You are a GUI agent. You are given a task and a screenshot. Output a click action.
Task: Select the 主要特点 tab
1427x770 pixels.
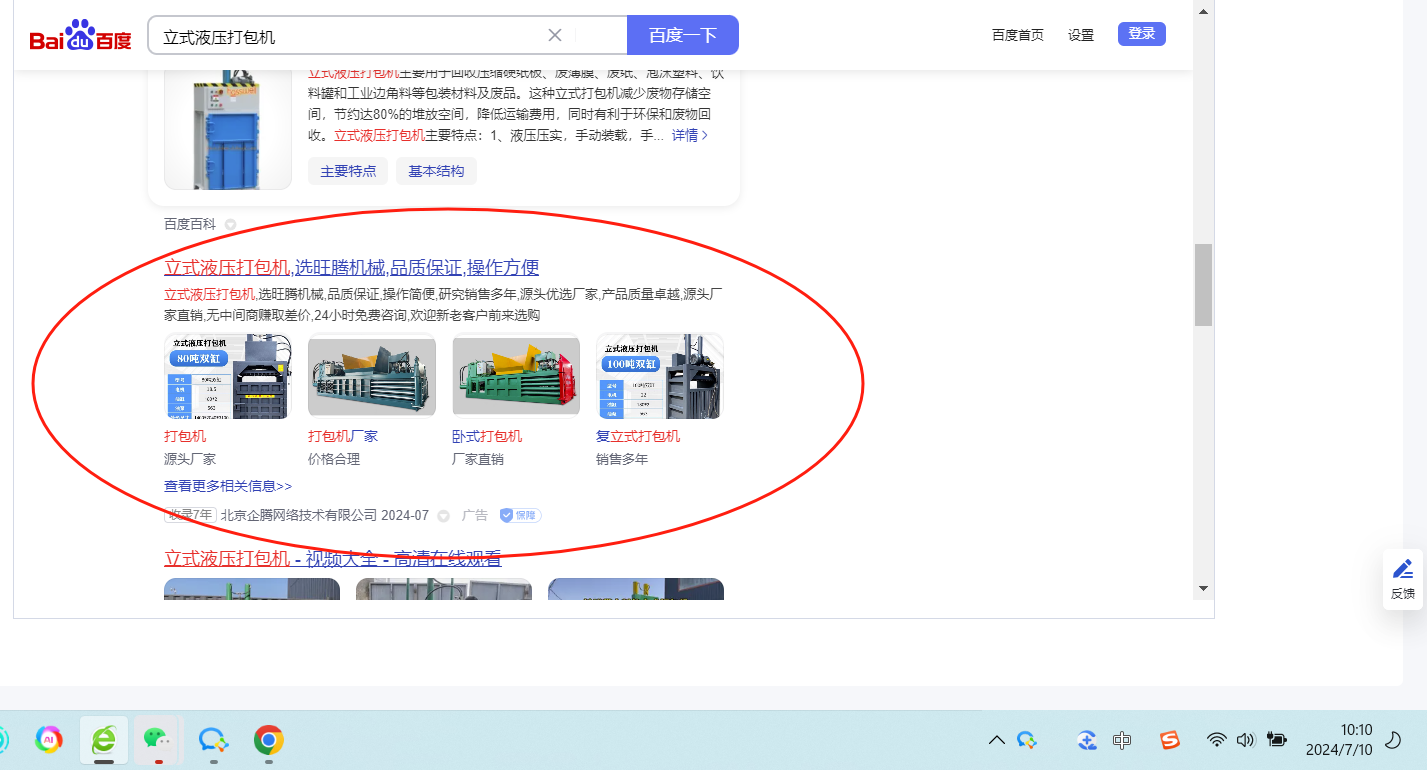click(x=348, y=171)
